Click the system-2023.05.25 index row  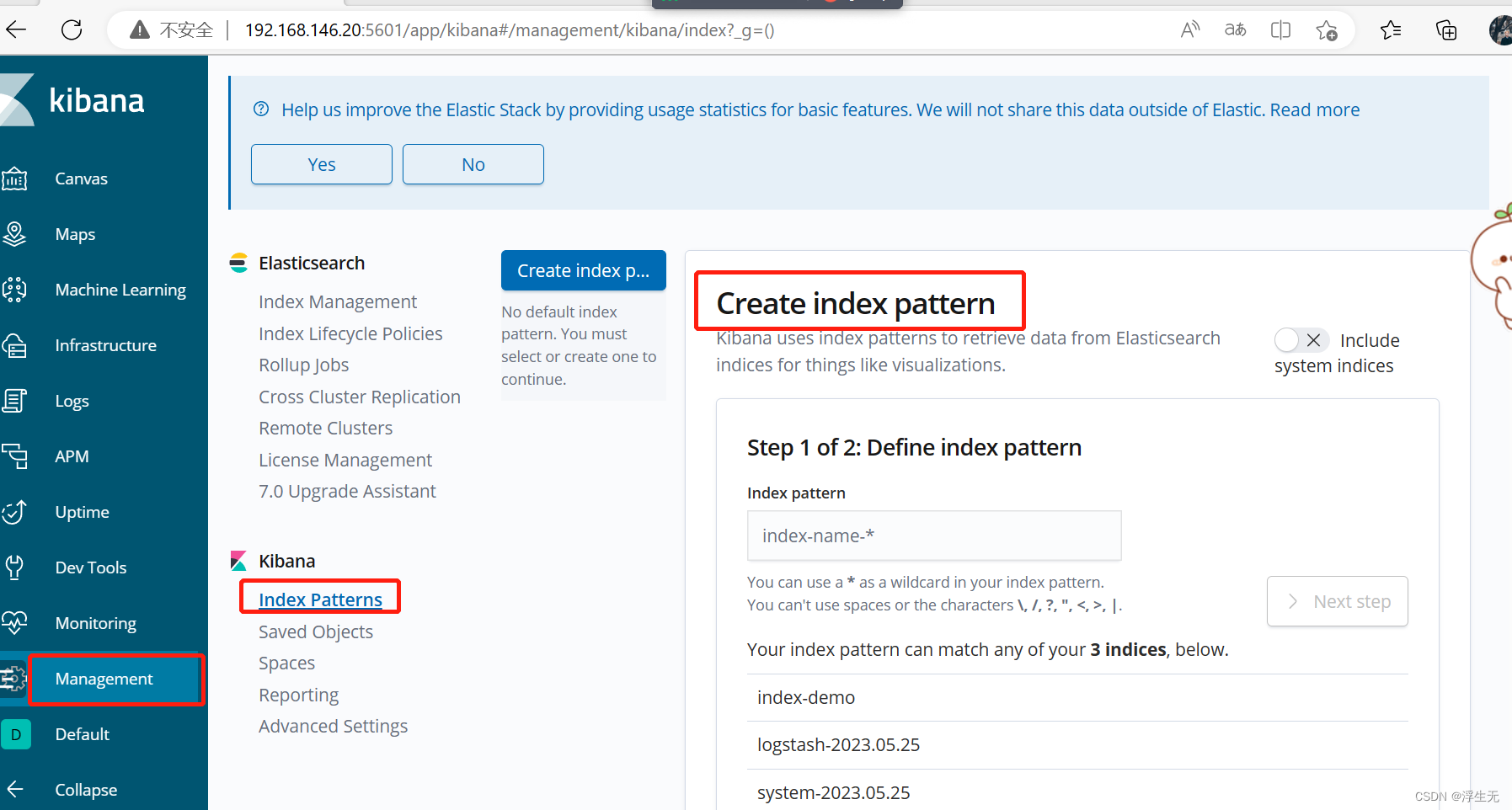coord(1077,792)
